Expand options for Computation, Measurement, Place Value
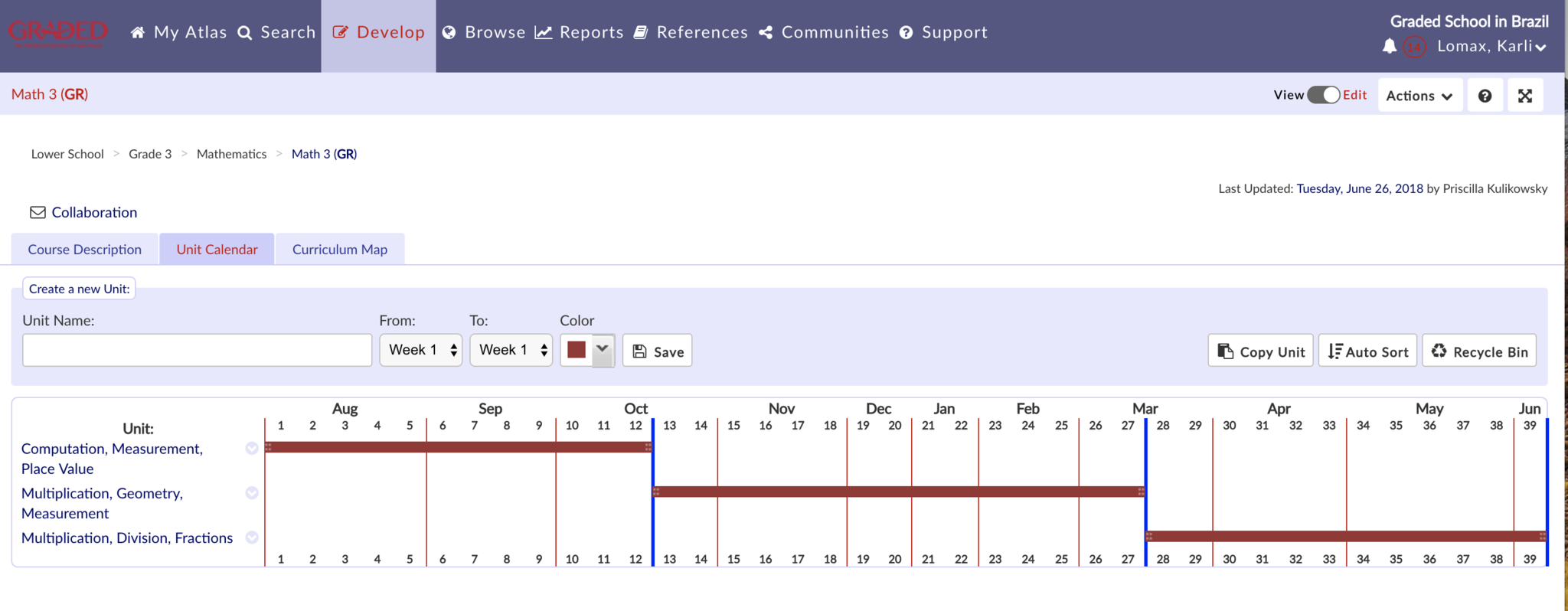This screenshot has width=1568, height=611. [252, 449]
